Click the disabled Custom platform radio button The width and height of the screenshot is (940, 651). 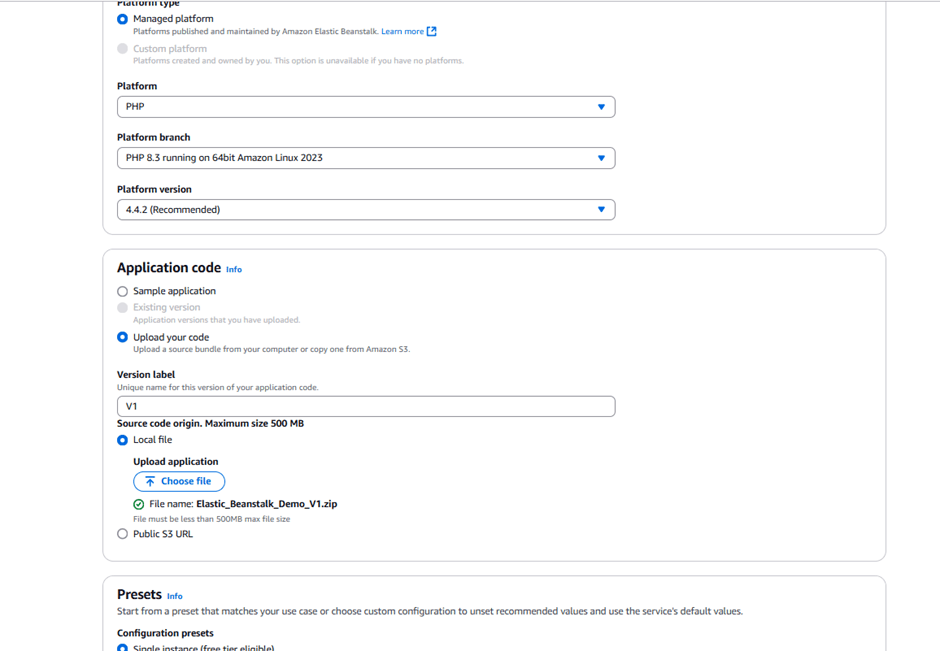(122, 48)
